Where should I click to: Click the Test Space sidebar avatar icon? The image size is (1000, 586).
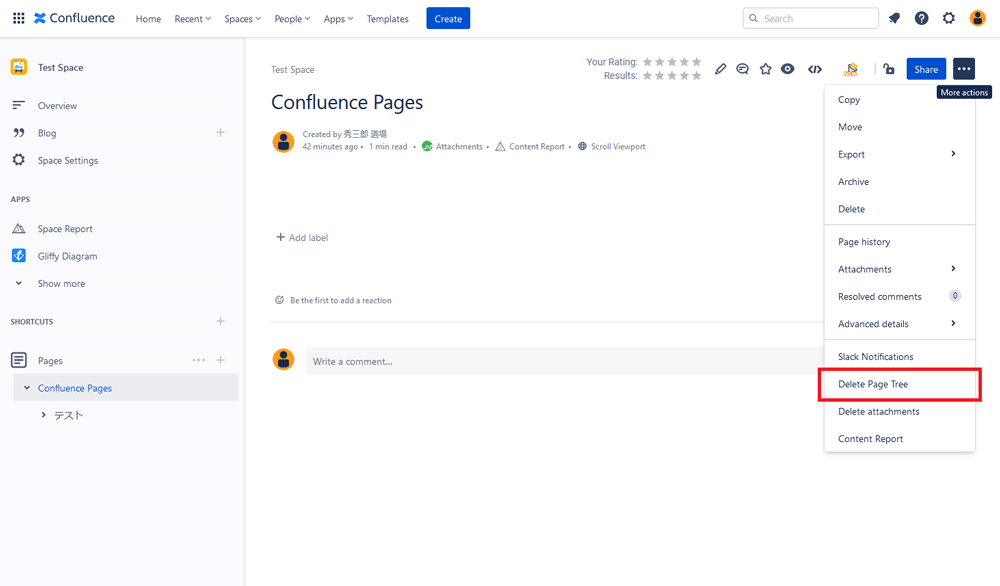click(x=19, y=67)
